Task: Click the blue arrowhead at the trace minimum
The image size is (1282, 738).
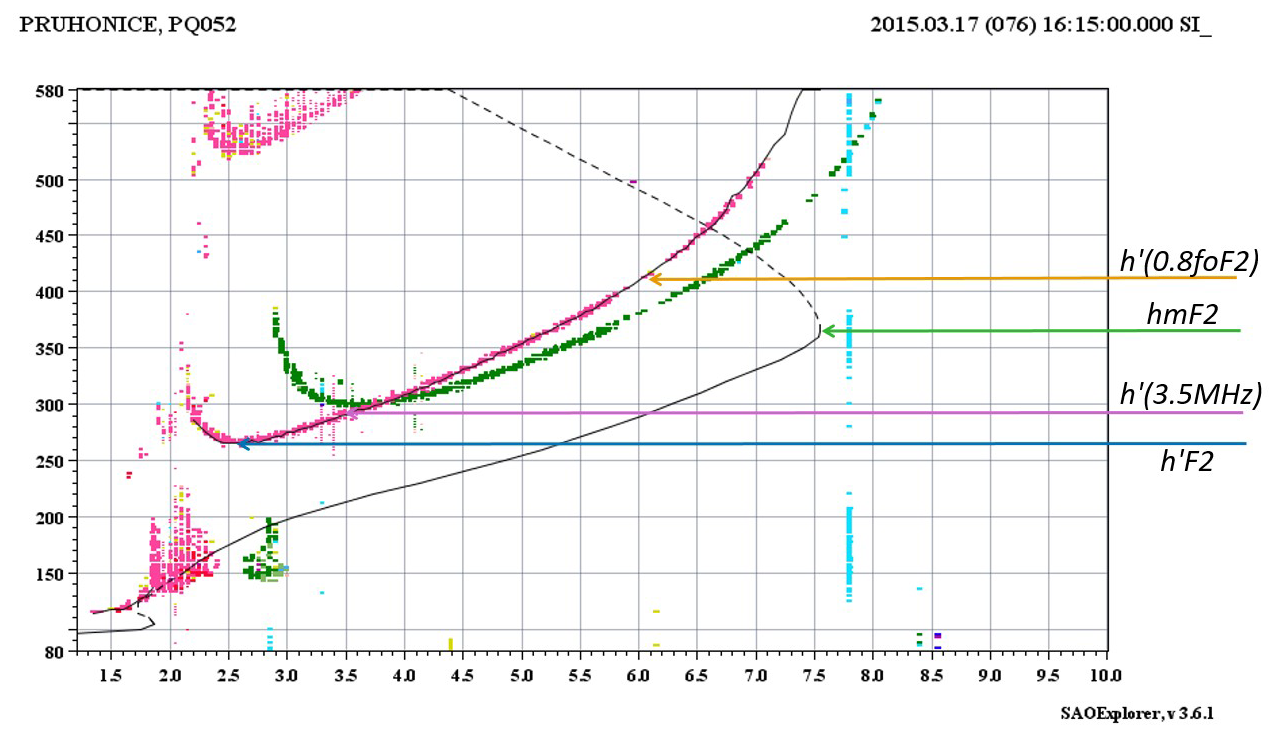Action: point(241,443)
